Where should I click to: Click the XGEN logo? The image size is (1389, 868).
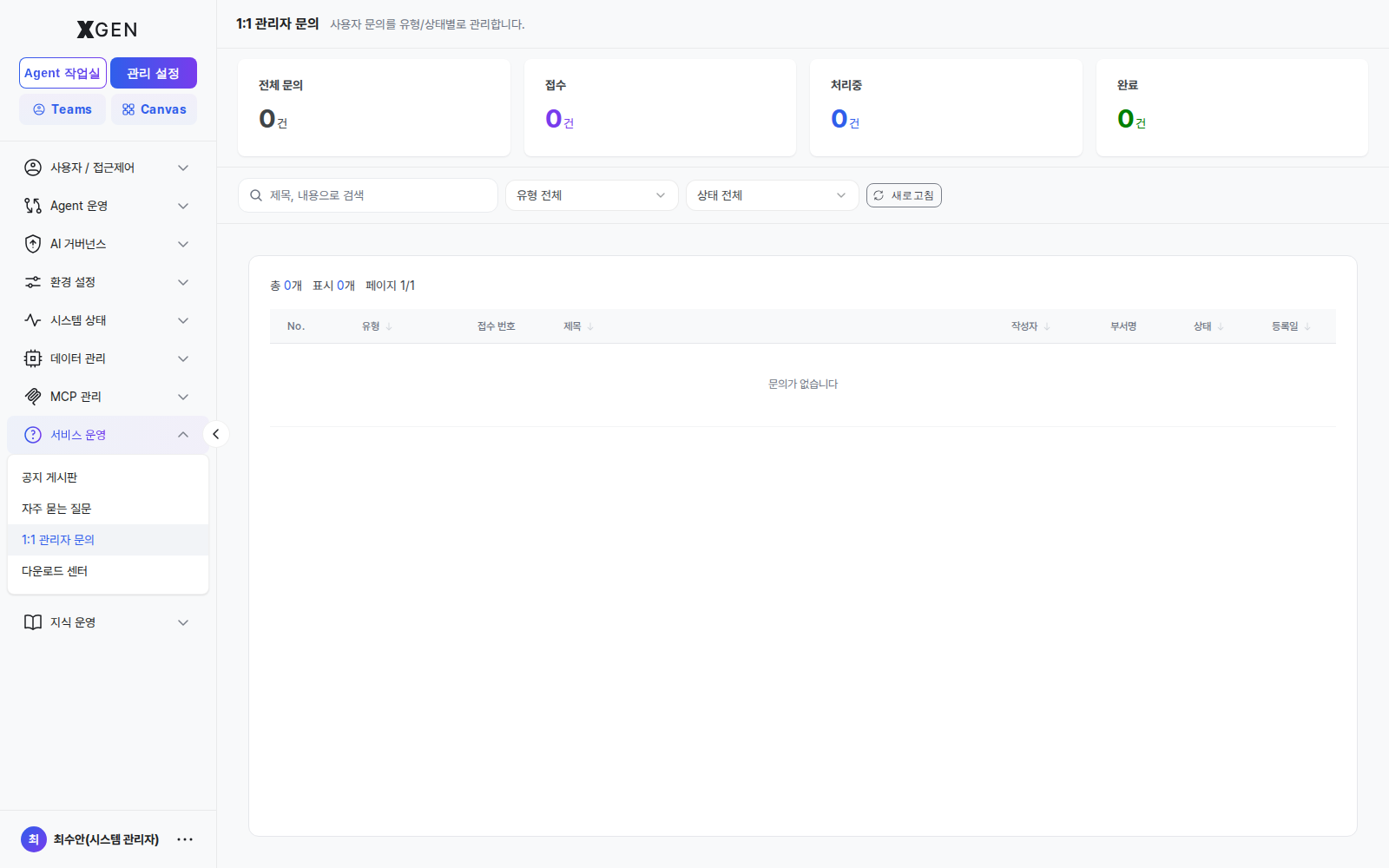pyautogui.click(x=107, y=30)
